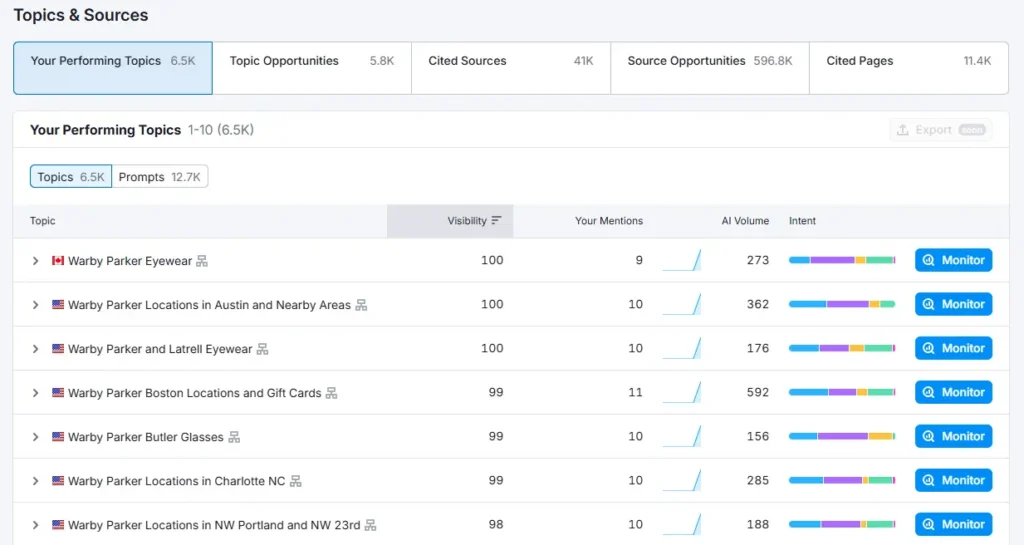This screenshot has height=545, width=1024.
Task: Click mentions trend sparkline for Butler Glasses
Action: [x=682, y=436]
